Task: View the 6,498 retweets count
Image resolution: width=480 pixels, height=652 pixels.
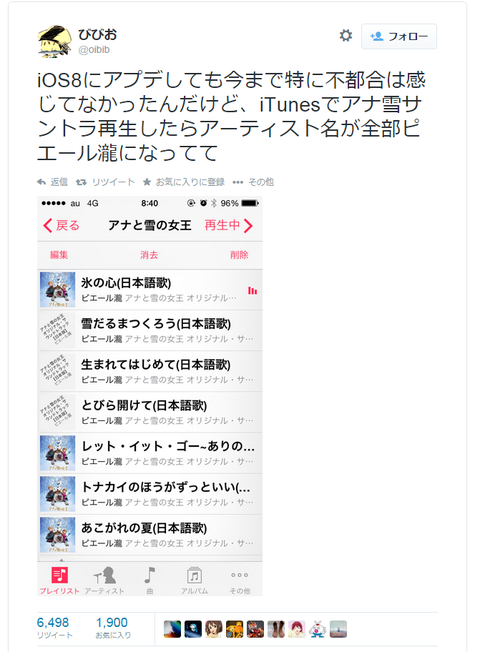Action: pos(53,622)
